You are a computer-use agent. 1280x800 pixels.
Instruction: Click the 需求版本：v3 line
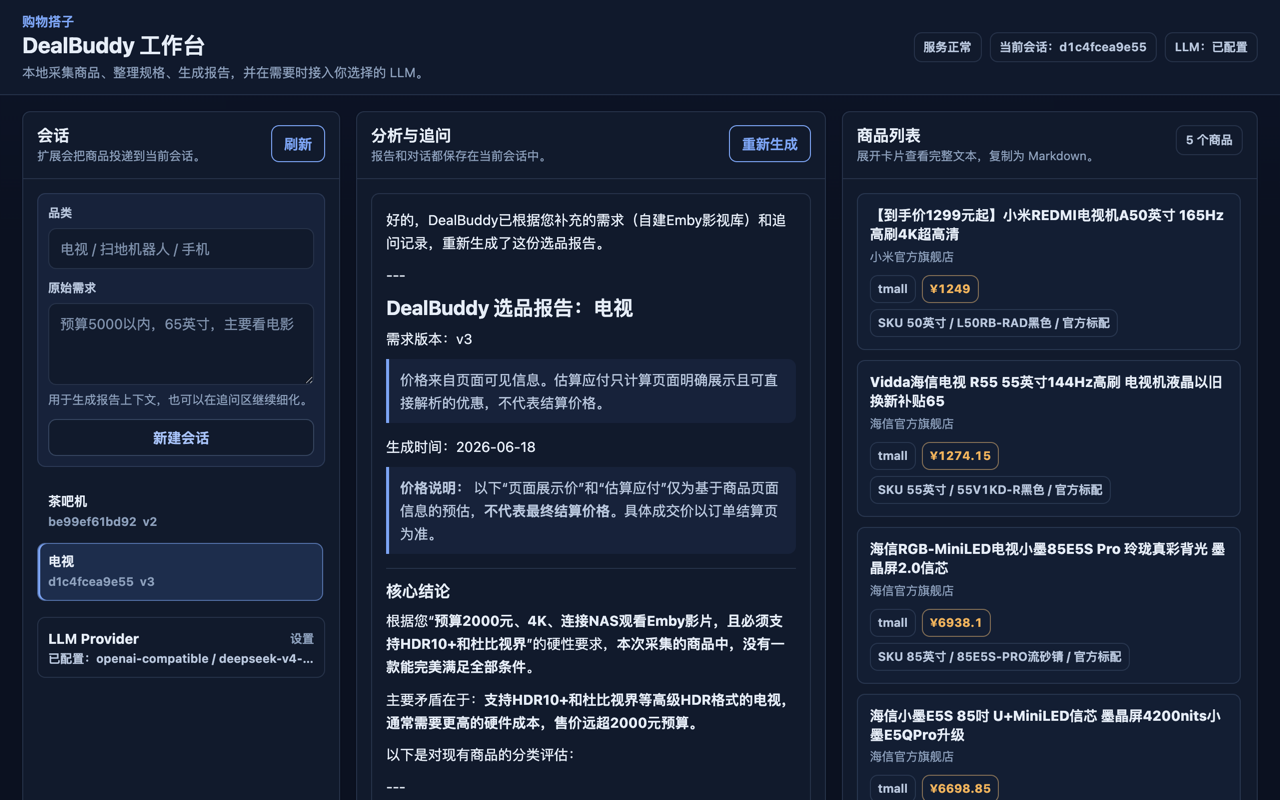[x=429, y=339]
